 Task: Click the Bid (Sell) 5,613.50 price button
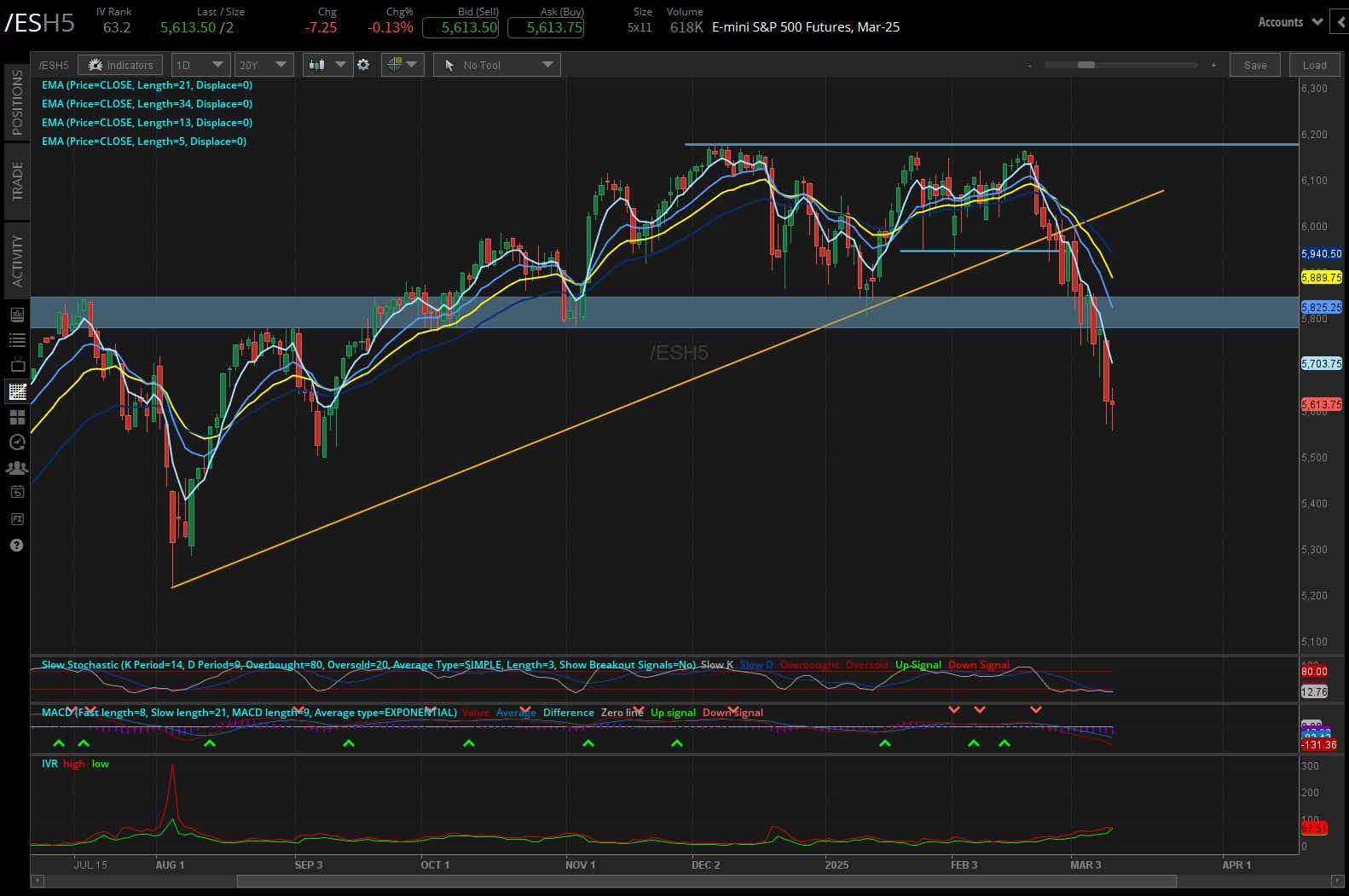pos(460,27)
